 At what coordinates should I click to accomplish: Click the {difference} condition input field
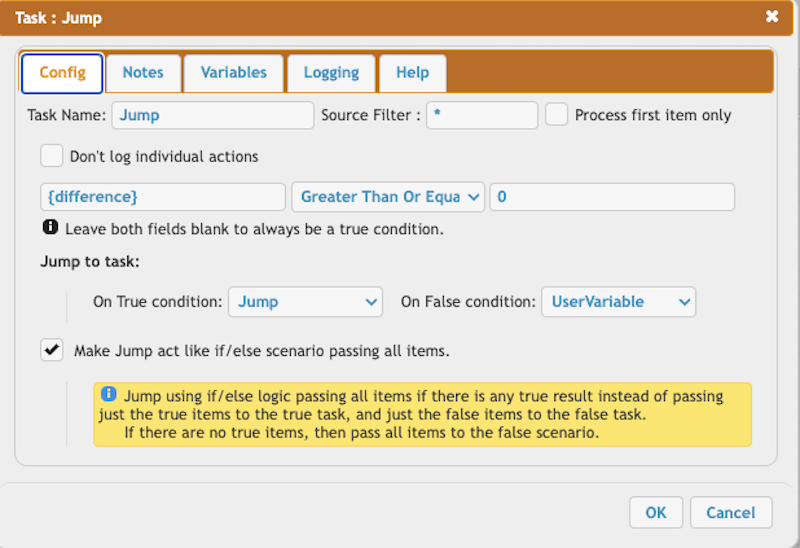163,197
